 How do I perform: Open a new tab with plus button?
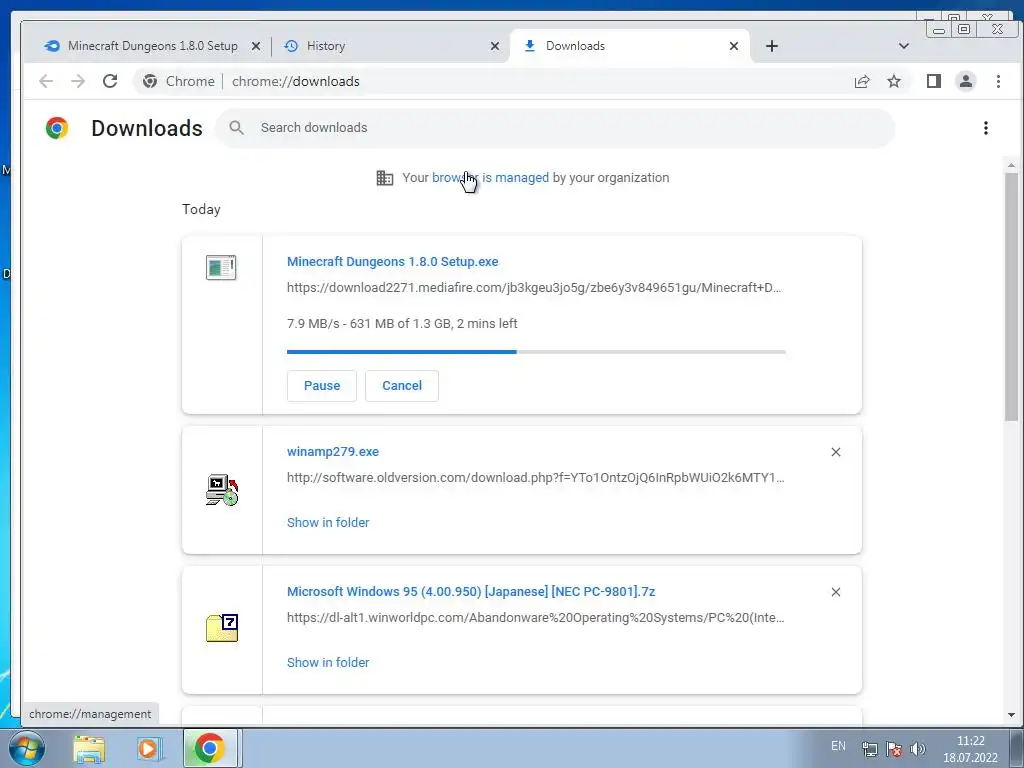(x=771, y=46)
